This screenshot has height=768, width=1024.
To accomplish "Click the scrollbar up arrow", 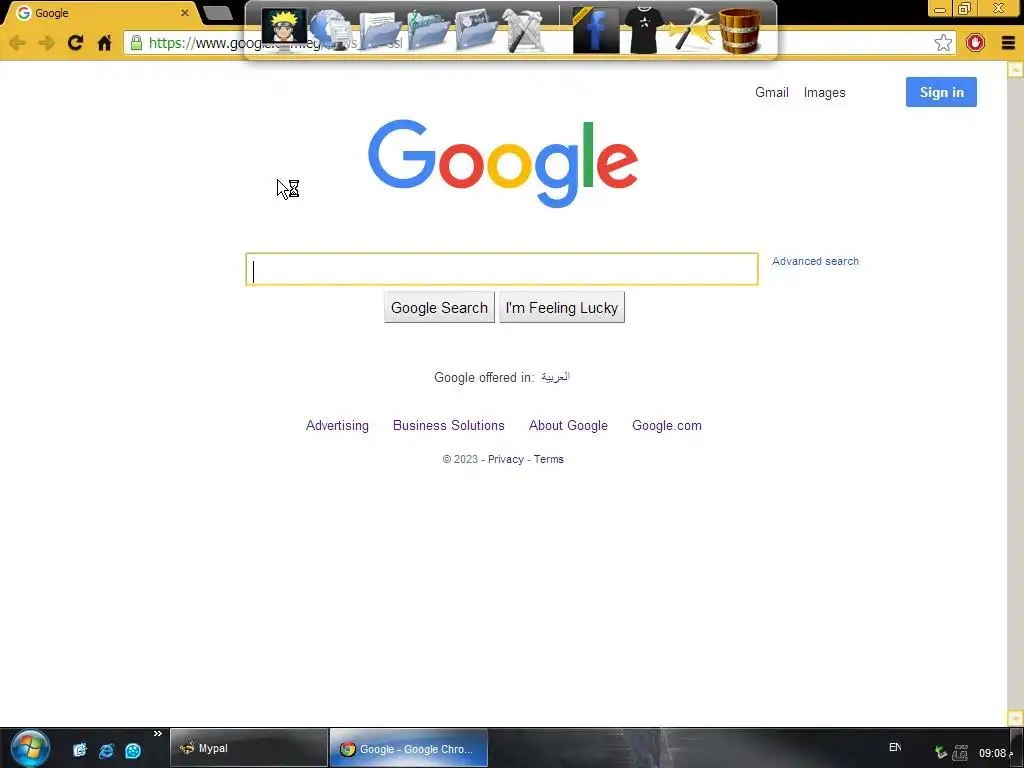I will pos(1016,69).
